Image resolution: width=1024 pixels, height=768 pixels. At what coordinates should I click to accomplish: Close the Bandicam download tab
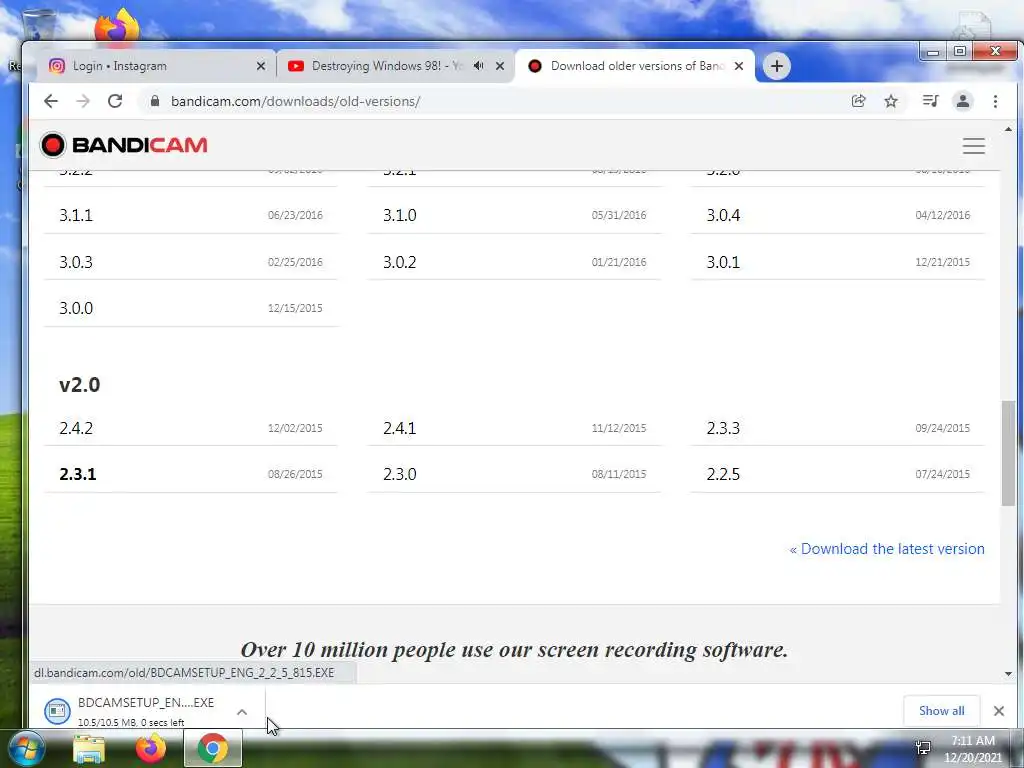(739, 66)
